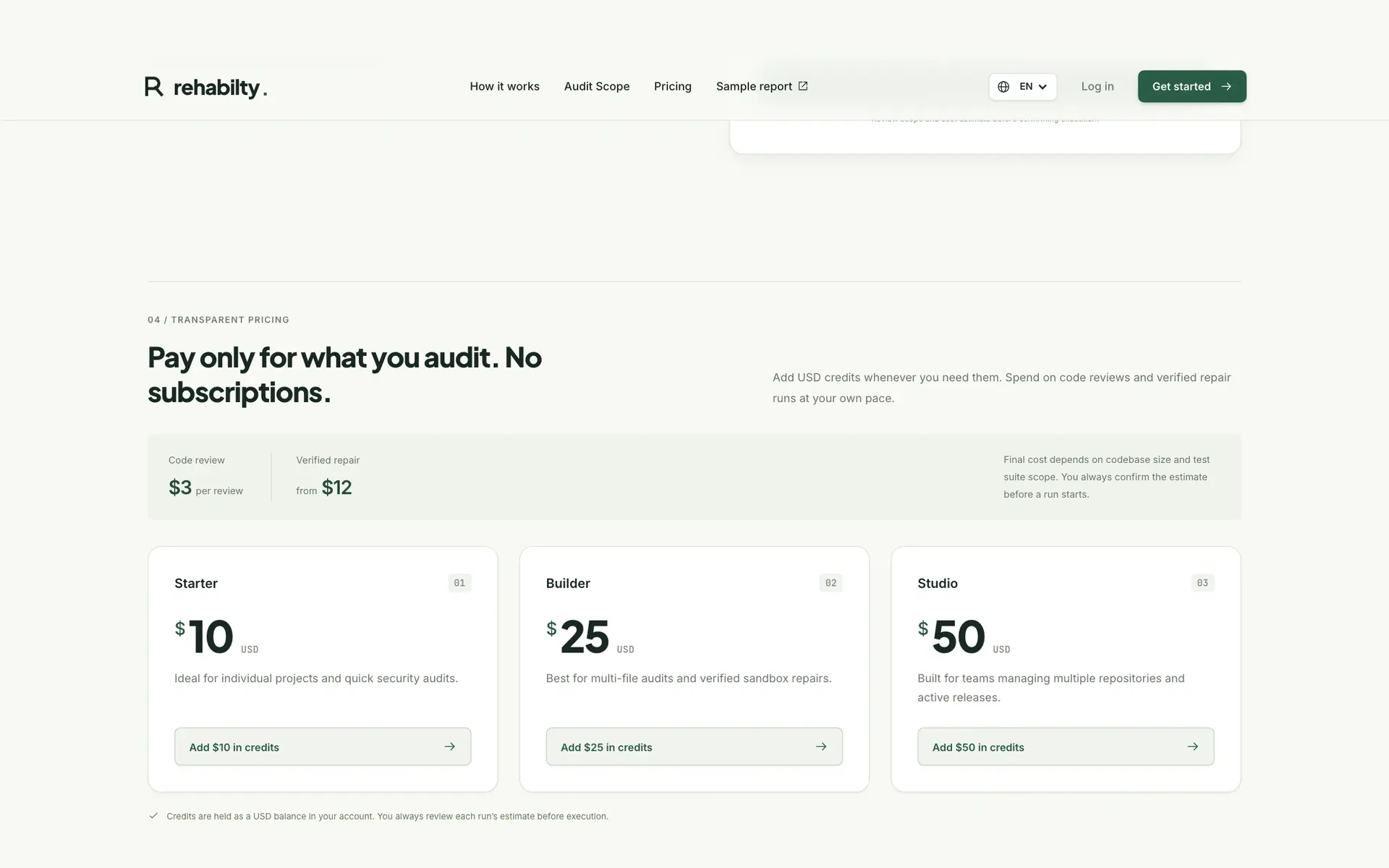Viewport: 1389px width, 868px height.
Task: Click the Credits are held footnote text
Action: click(388, 816)
